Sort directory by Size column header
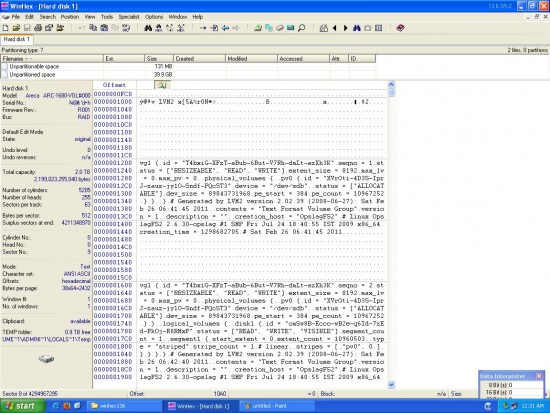Image resolution: width=550 pixels, height=413 pixels. (159, 59)
